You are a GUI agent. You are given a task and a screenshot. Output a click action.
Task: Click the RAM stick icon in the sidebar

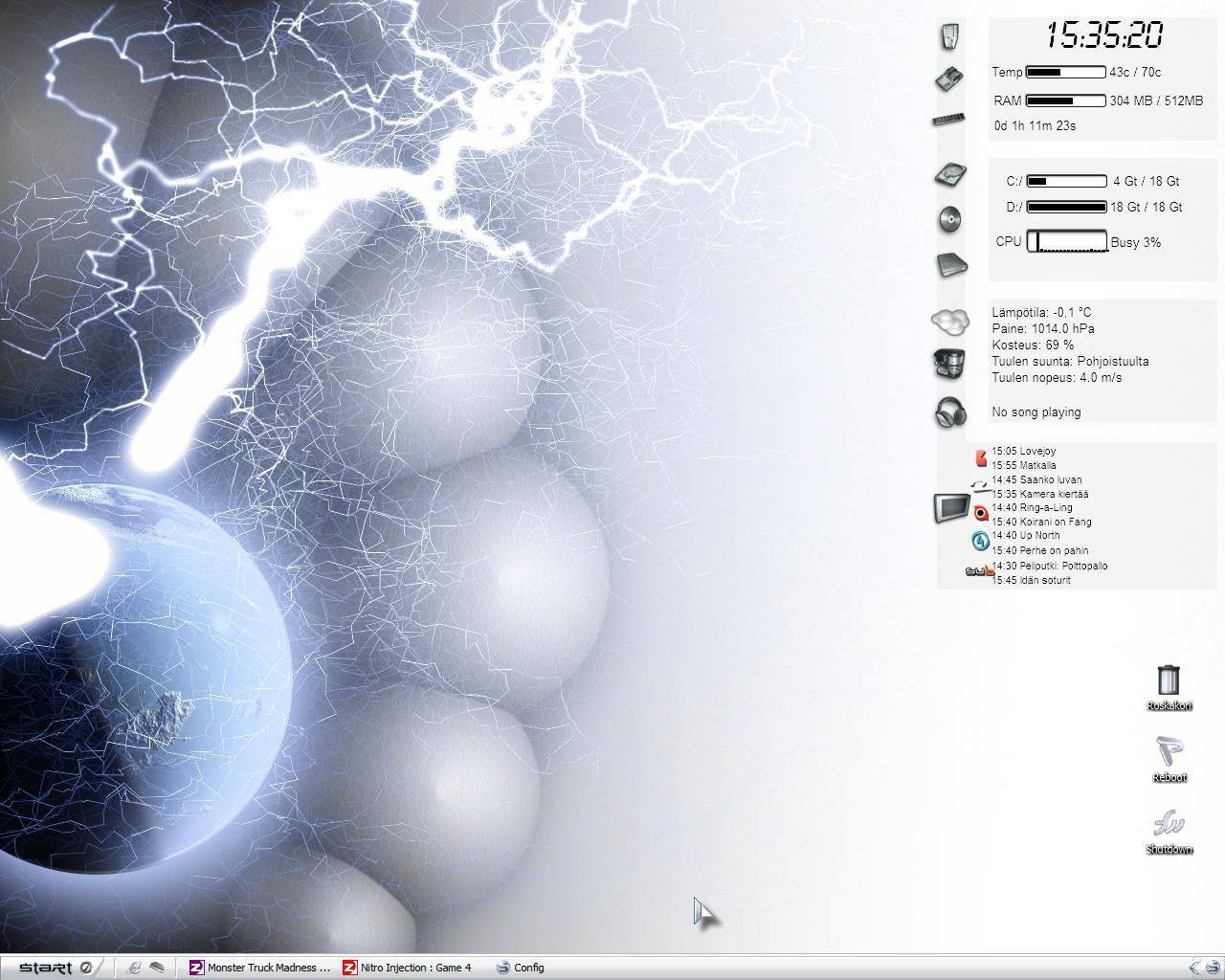tap(948, 120)
